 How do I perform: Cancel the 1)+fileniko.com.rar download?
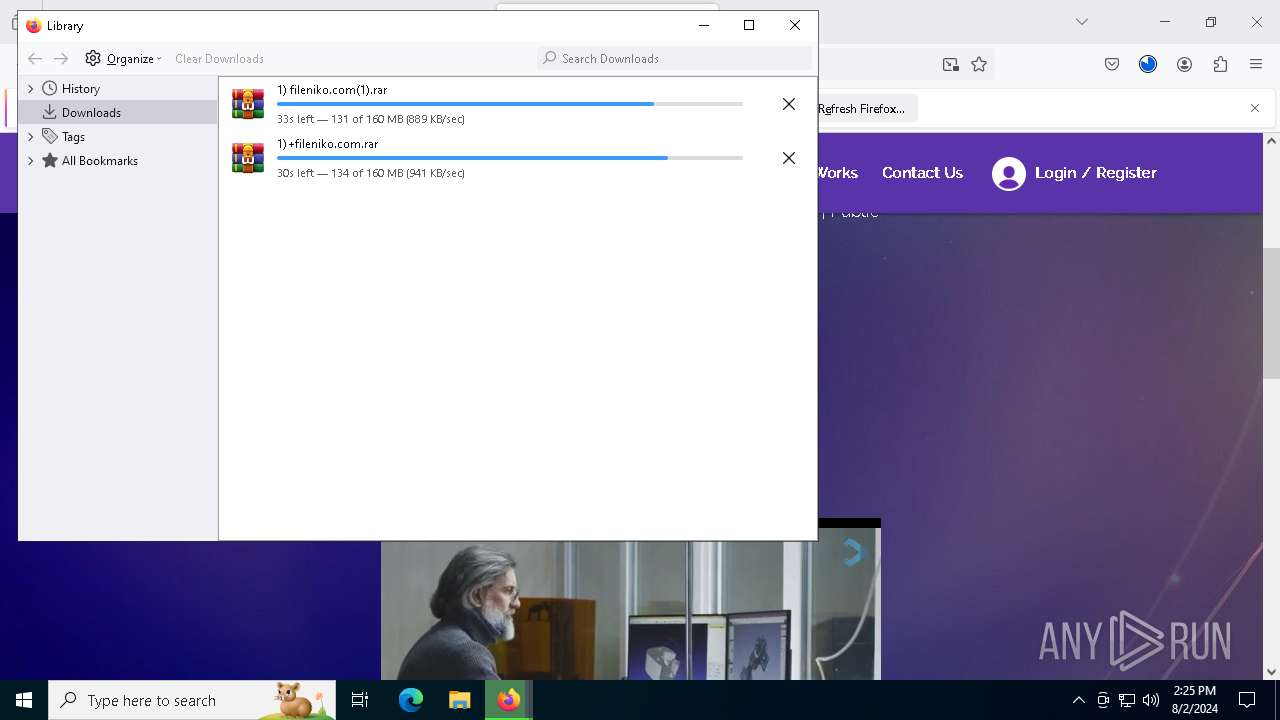pyautogui.click(x=789, y=158)
